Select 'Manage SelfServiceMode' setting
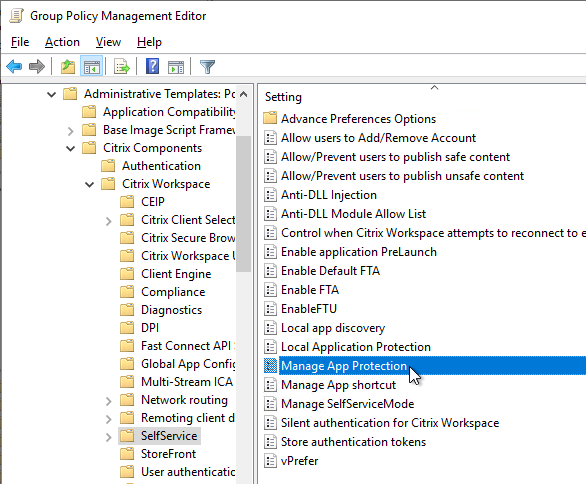 (347, 404)
